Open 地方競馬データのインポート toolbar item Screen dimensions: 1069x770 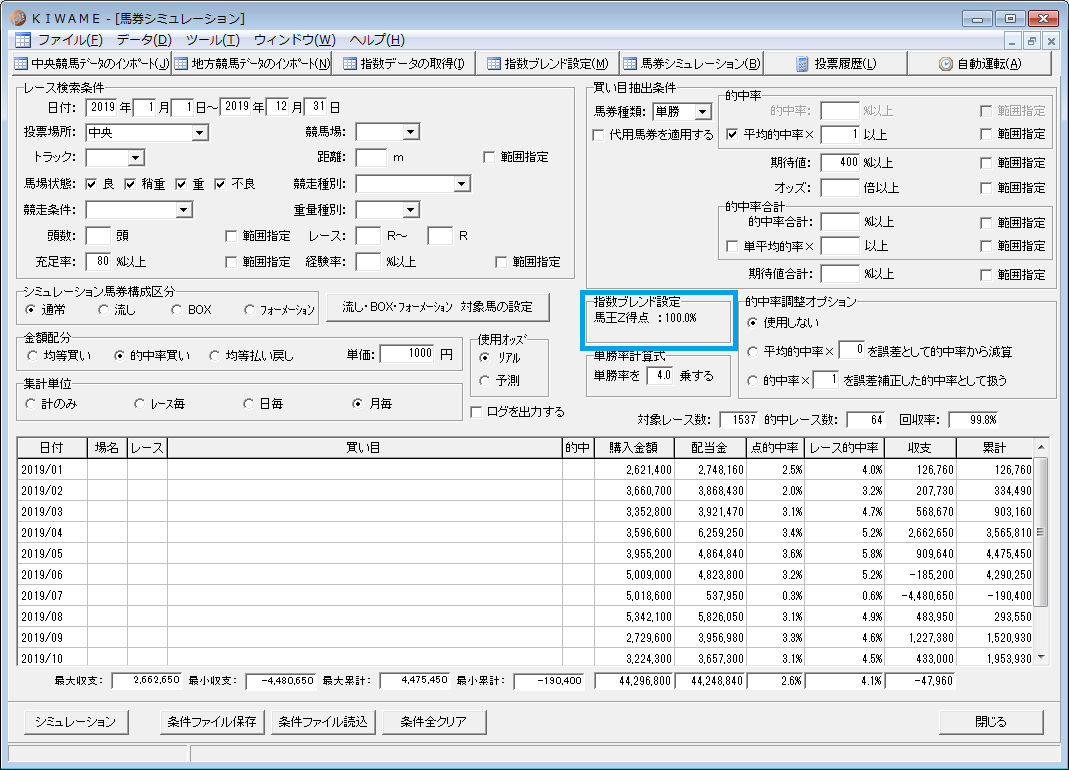click(252, 63)
